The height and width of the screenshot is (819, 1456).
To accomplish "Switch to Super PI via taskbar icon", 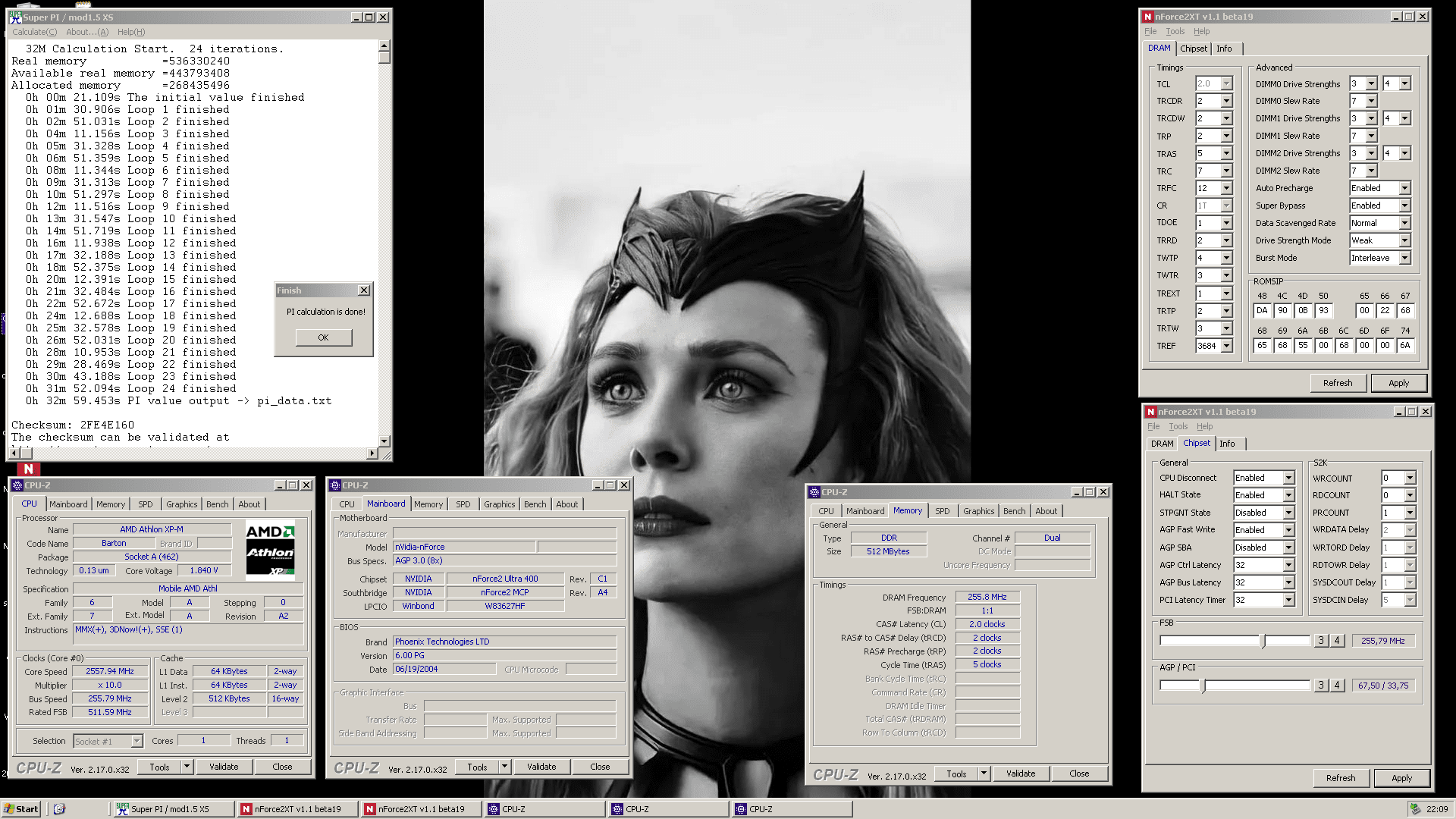I will pos(122,809).
